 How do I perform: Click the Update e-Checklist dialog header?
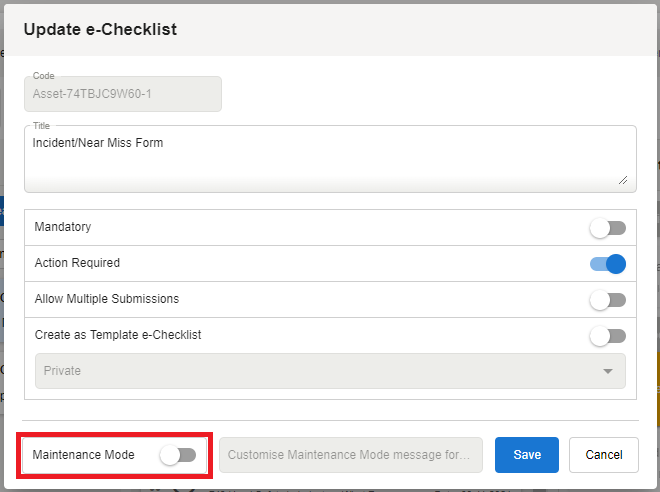point(100,30)
